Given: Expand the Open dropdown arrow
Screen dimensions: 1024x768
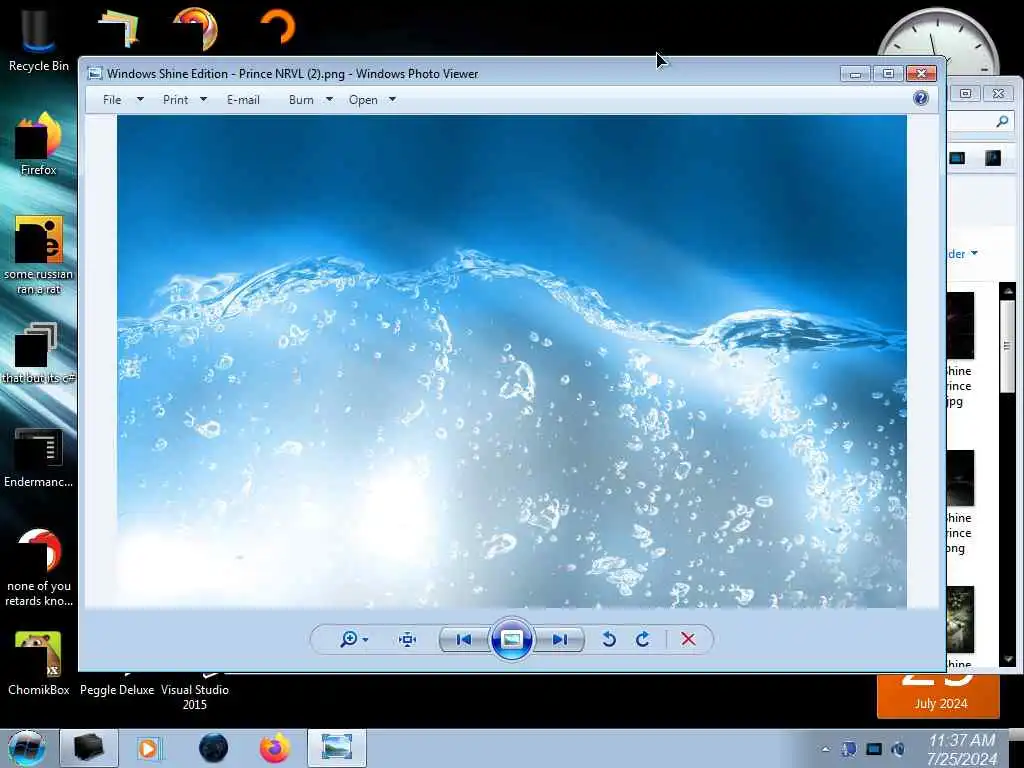Looking at the screenshot, I should click(392, 99).
